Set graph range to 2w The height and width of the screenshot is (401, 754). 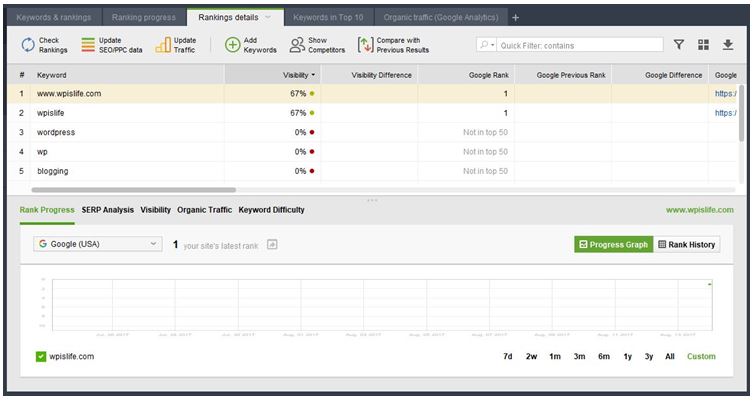pyautogui.click(x=531, y=356)
